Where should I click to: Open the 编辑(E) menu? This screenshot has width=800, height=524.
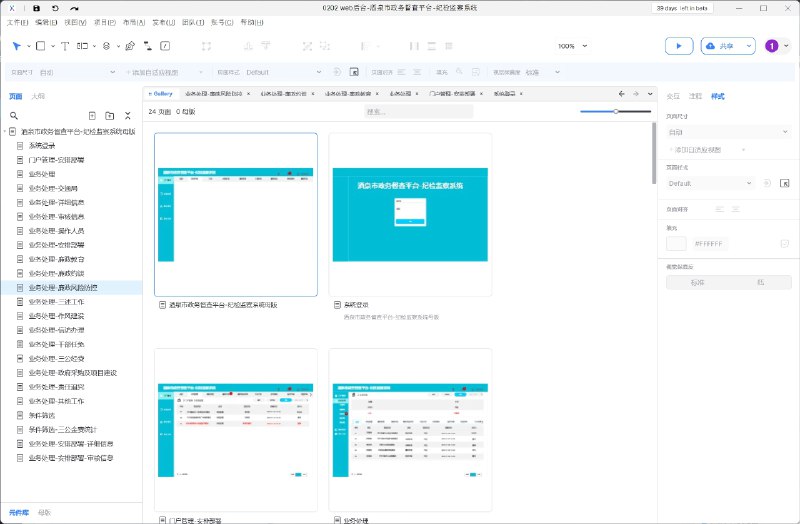click(x=46, y=22)
